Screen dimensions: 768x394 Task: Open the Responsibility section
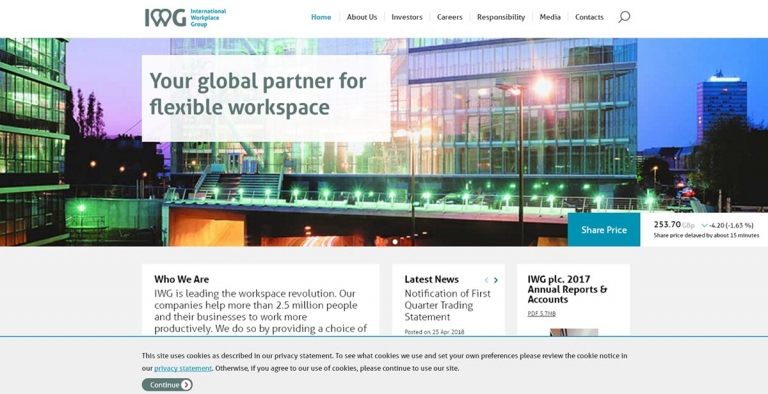point(501,17)
